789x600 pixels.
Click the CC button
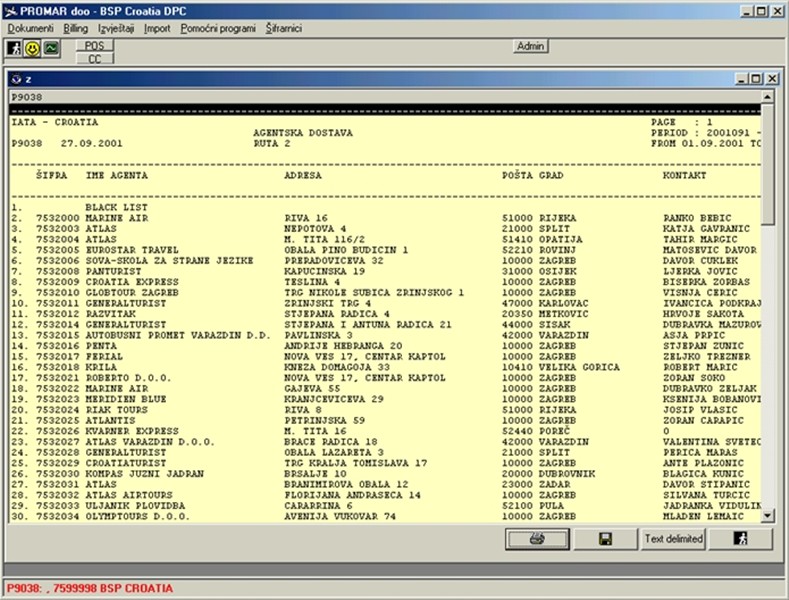[x=95, y=59]
